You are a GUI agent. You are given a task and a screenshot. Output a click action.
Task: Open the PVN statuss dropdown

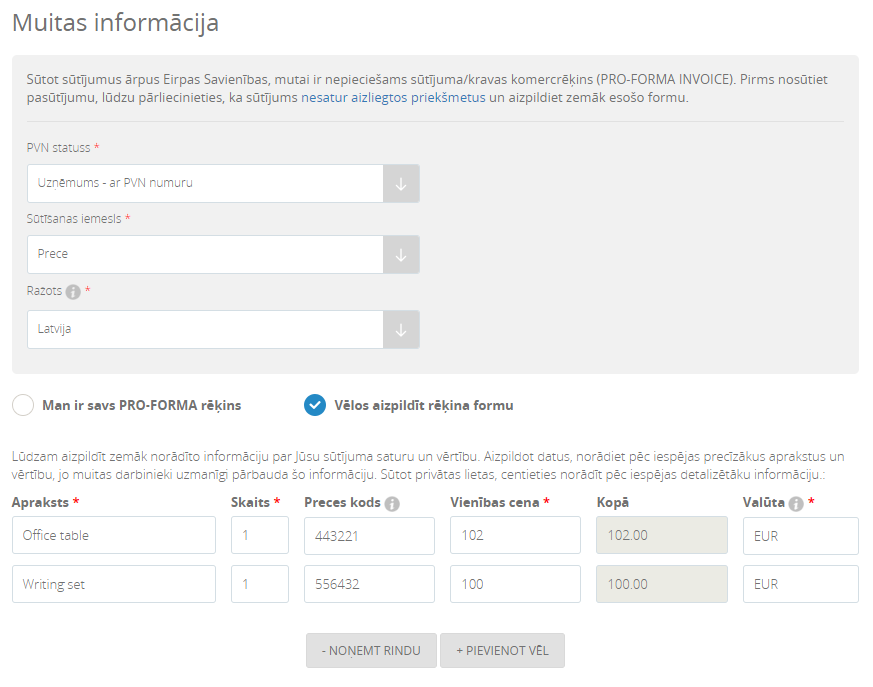pyautogui.click(x=223, y=184)
